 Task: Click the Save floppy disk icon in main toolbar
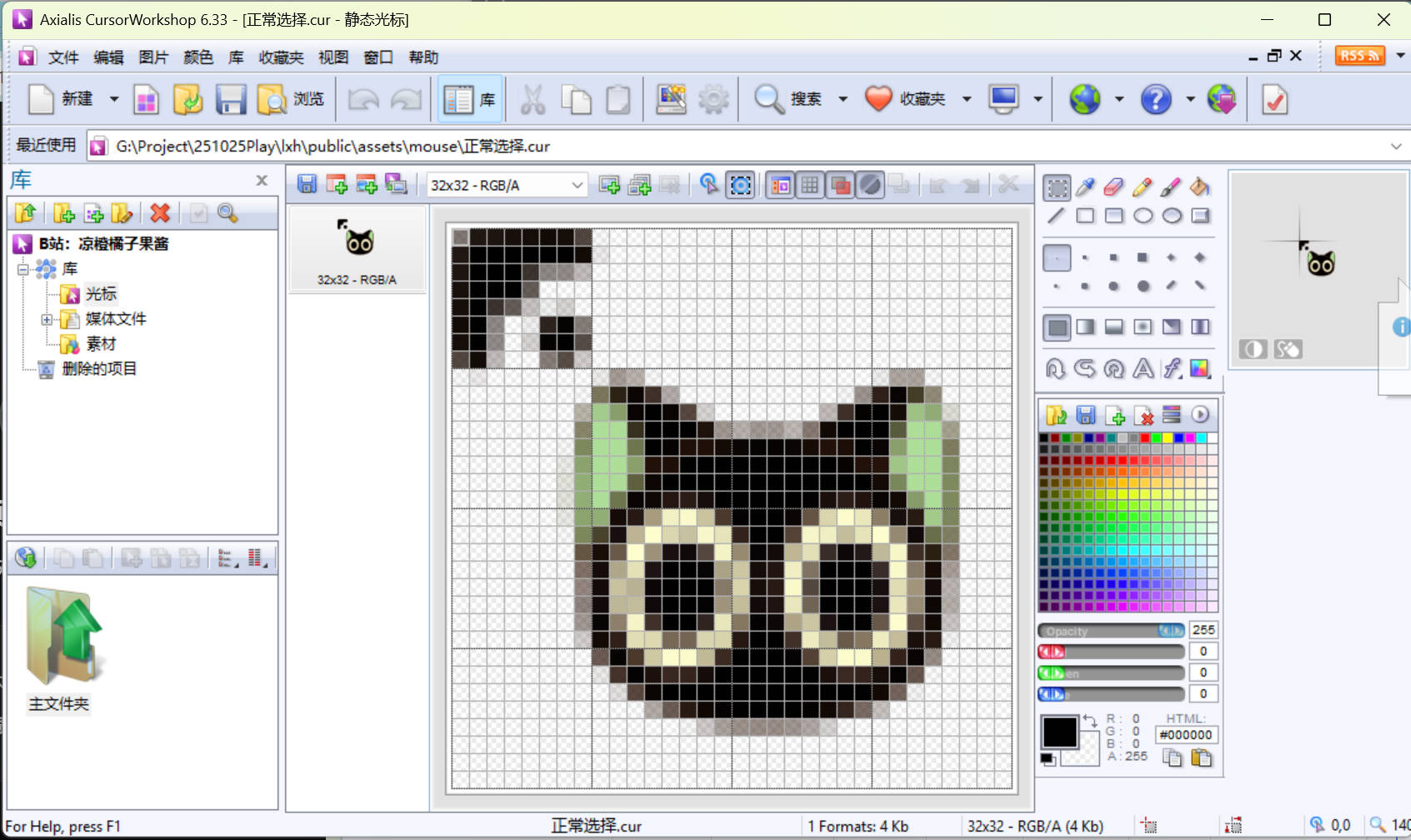tap(231, 99)
